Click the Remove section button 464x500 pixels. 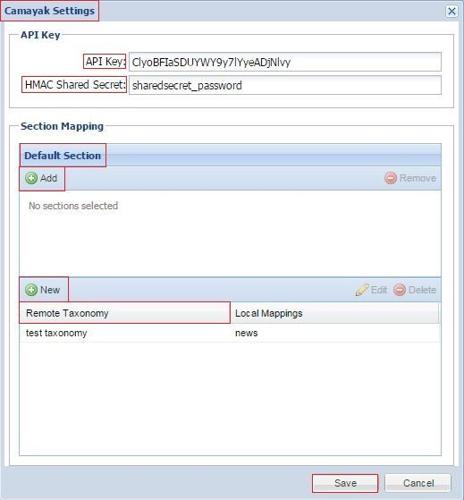410,178
